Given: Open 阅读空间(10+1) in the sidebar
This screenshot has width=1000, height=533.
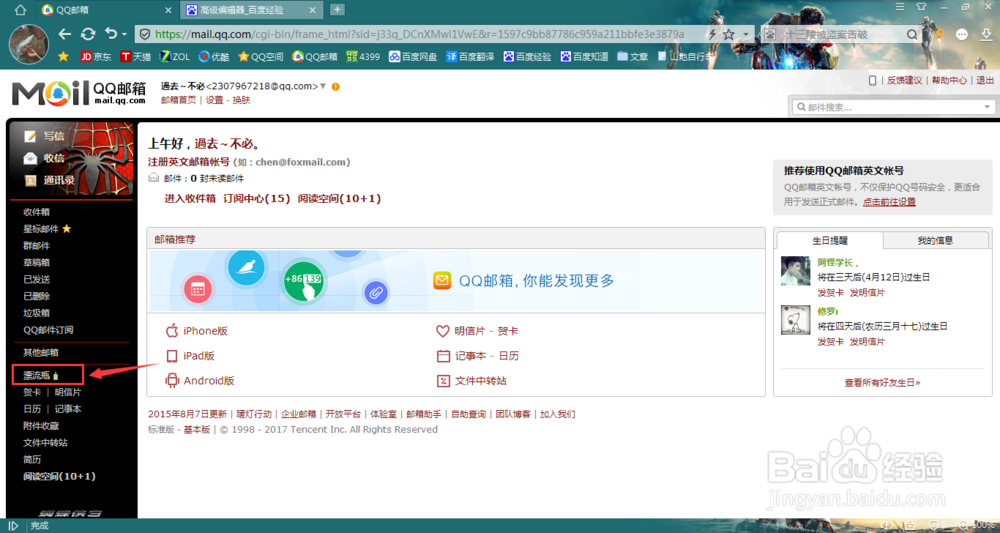Looking at the screenshot, I should click(x=59, y=476).
